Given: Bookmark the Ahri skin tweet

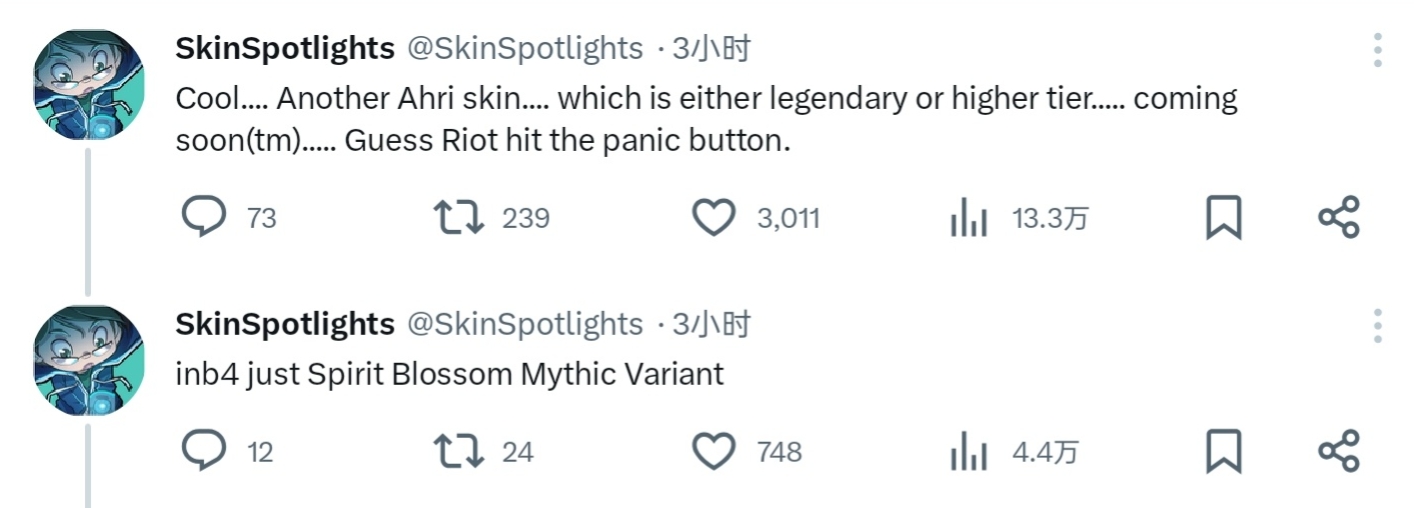Looking at the screenshot, I should click(x=1223, y=217).
